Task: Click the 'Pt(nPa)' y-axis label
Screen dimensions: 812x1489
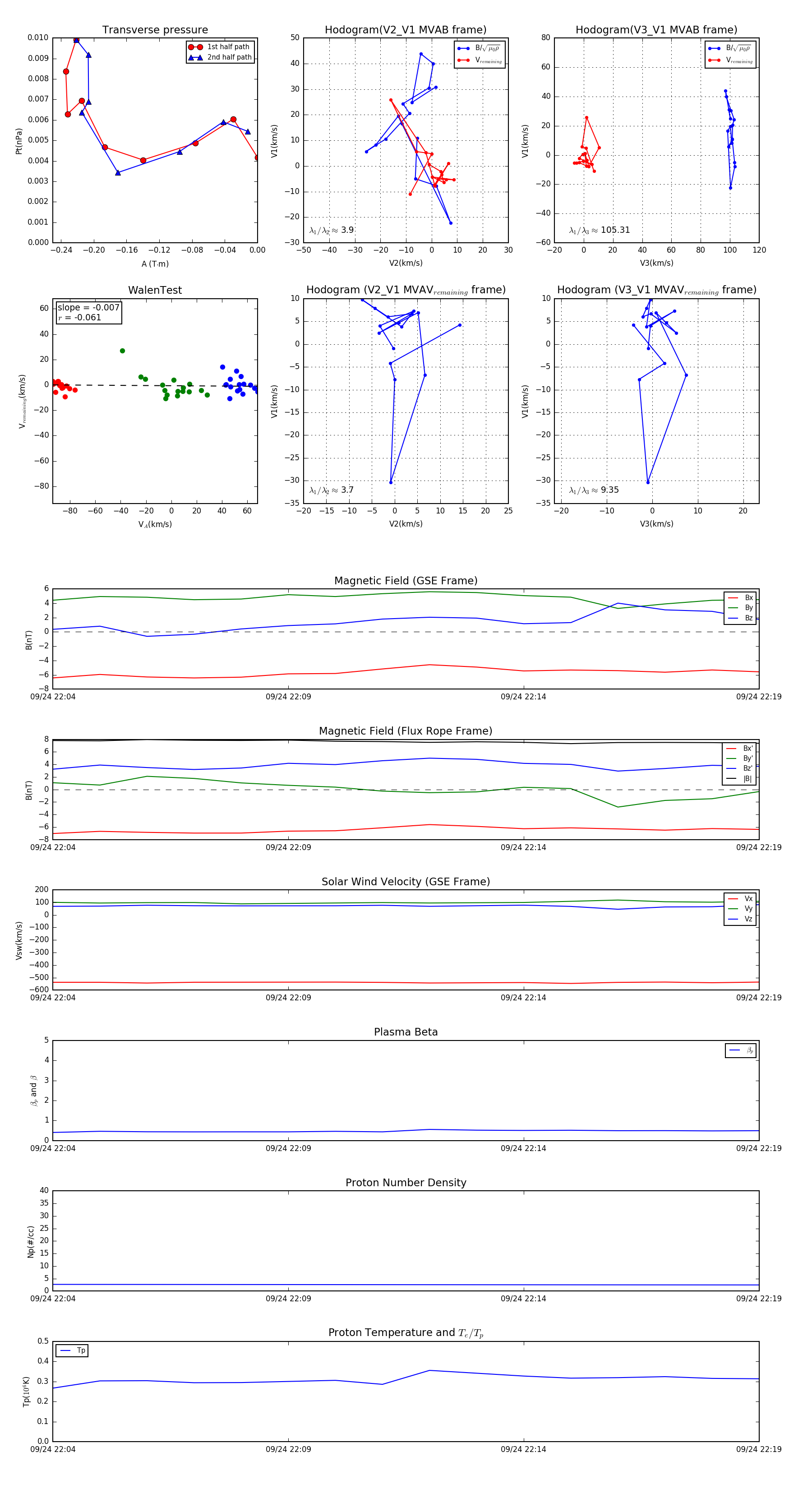Action: [x=19, y=140]
